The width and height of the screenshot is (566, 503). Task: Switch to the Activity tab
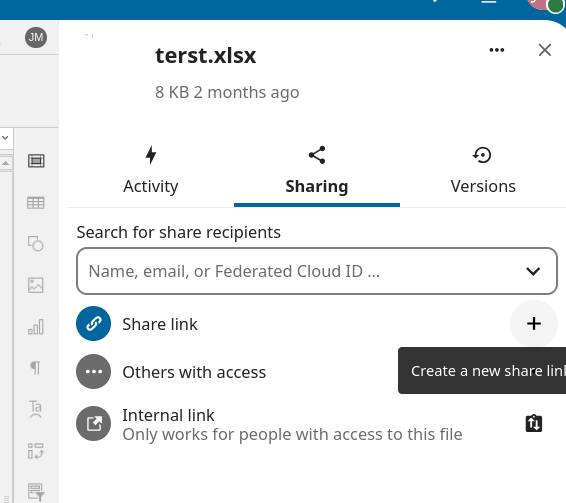151,170
